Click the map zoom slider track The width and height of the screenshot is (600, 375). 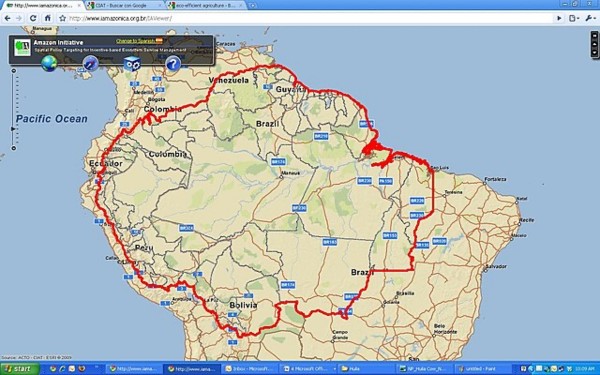point(14,109)
